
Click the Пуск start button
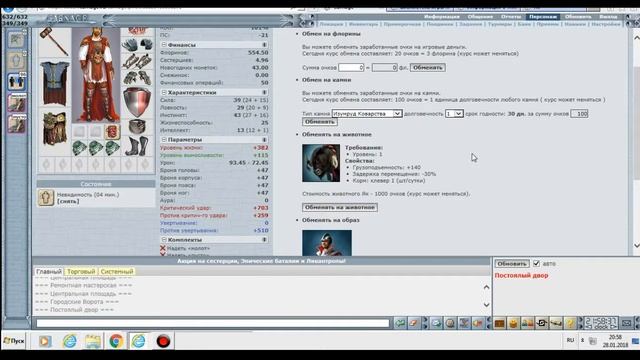click(14, 341)
